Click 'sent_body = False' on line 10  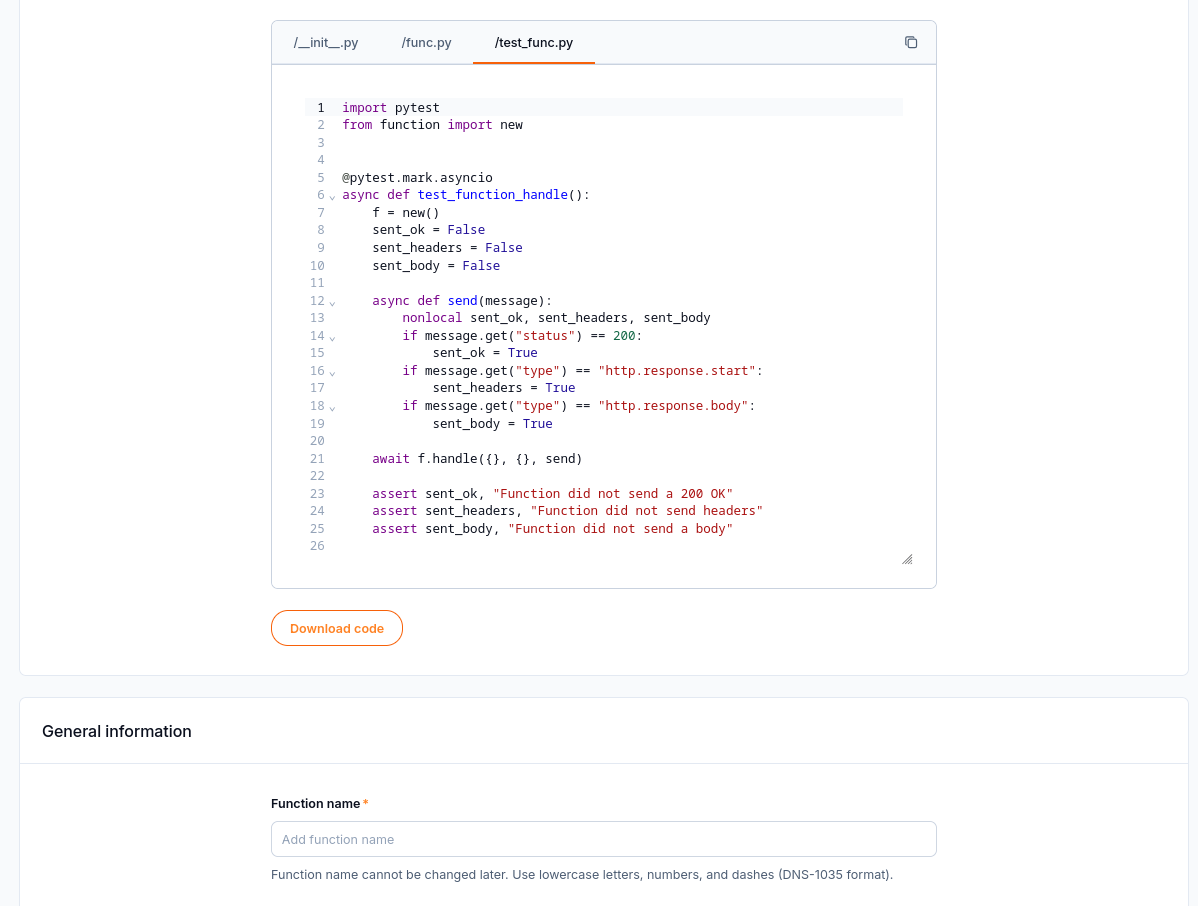436,266
